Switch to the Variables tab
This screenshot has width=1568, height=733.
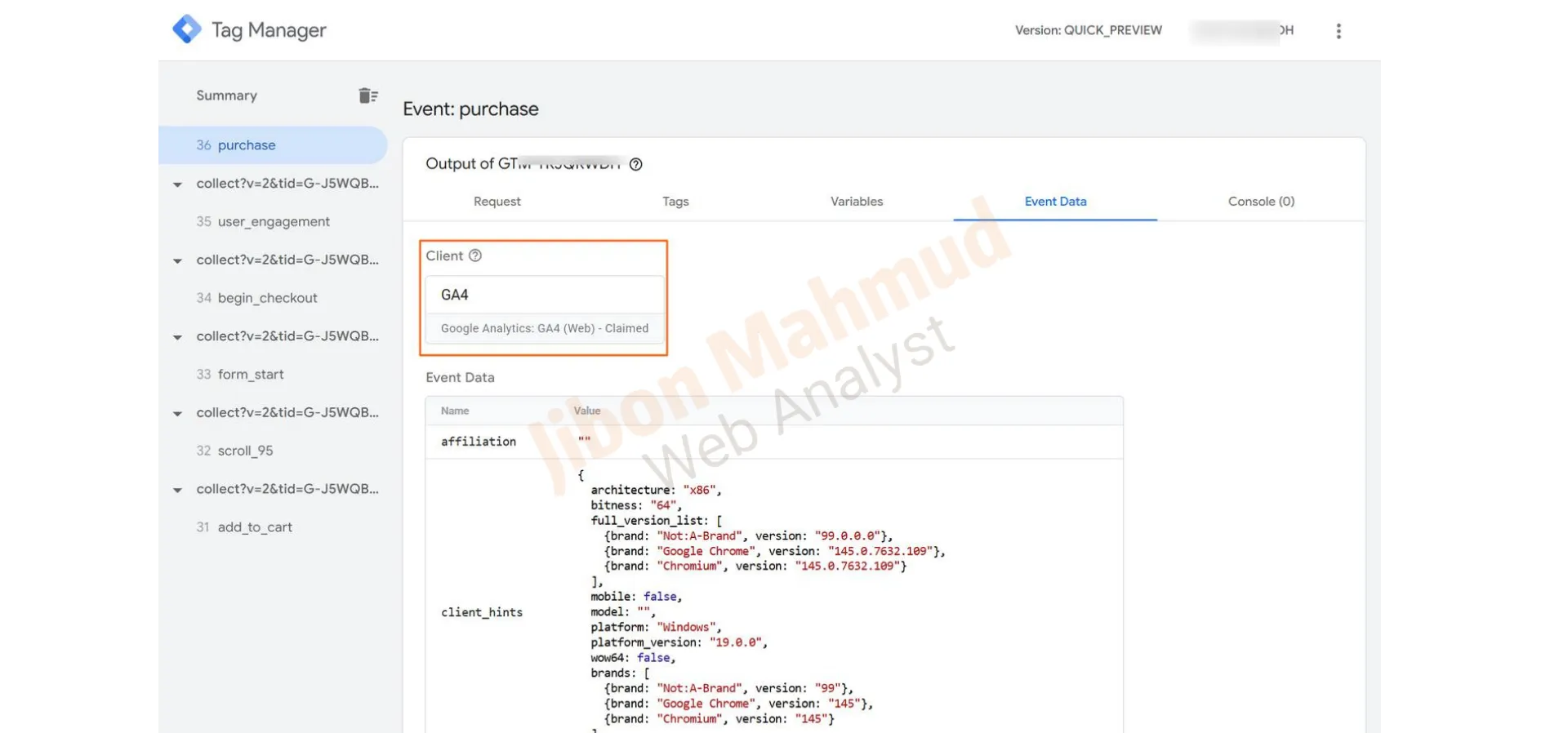pyautogui.click(x=856, y=202)
